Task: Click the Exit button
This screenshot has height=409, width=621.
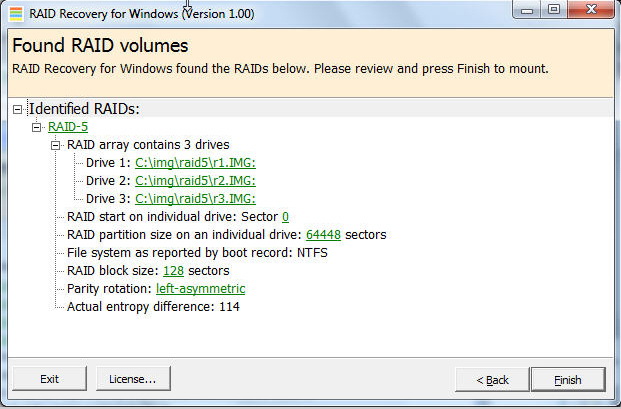Action: [50, 379]
